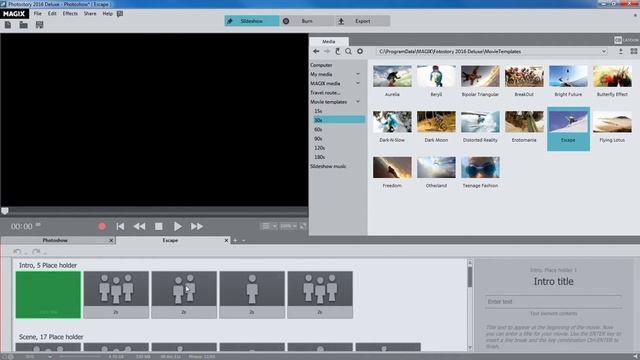Screen dimensions: 640x360
Task: Open Travel route entry
Action: tap(325, 93)
